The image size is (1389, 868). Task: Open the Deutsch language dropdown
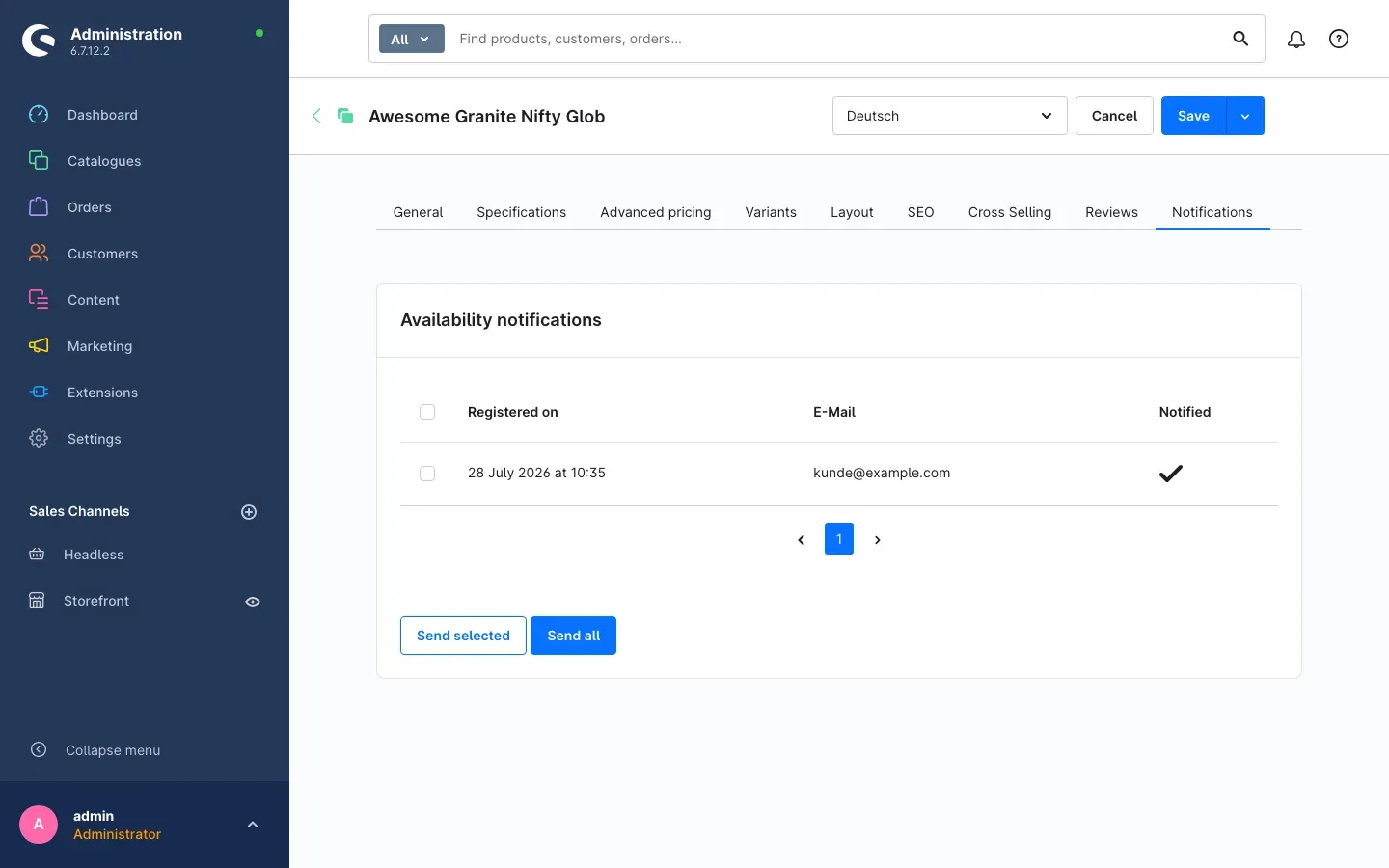(950, 116)
